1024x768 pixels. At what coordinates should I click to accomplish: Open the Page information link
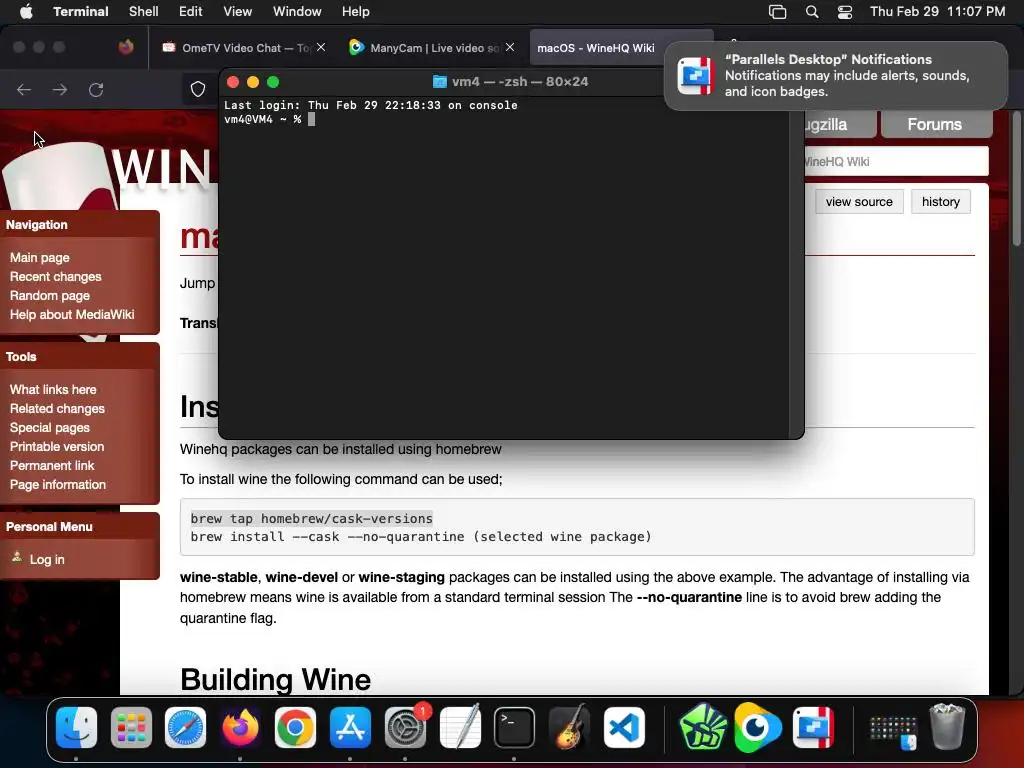[x=57, y=484]
